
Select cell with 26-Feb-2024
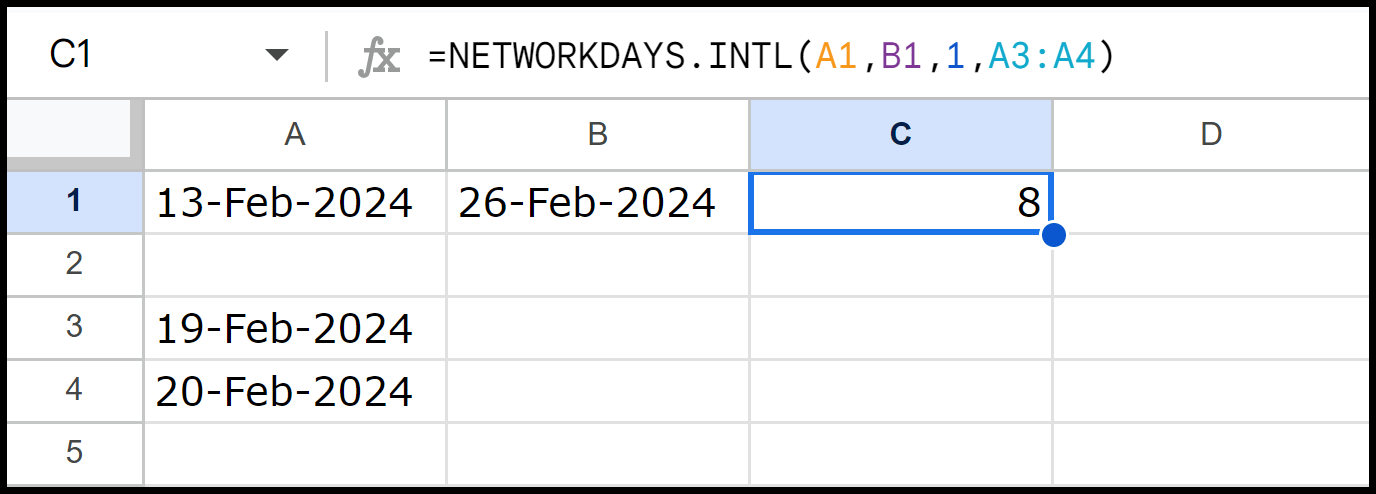coord(598,202)
